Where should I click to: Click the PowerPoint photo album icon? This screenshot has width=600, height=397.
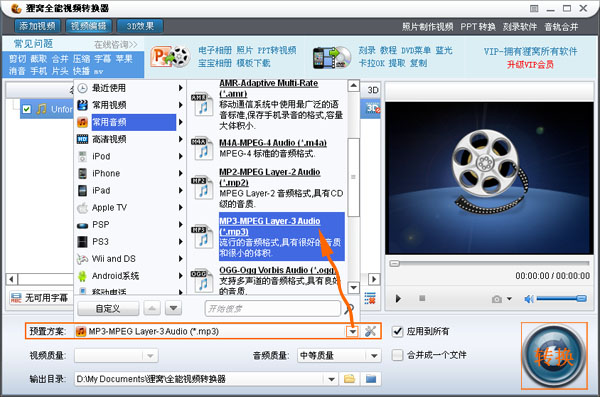point(170,57)
